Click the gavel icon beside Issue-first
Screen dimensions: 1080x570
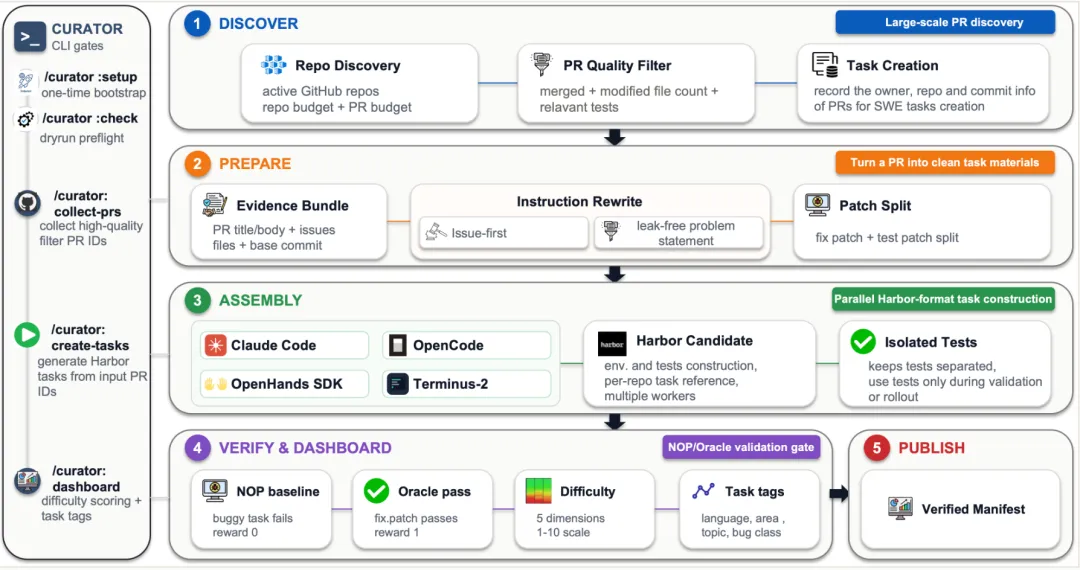coord(435,232)
